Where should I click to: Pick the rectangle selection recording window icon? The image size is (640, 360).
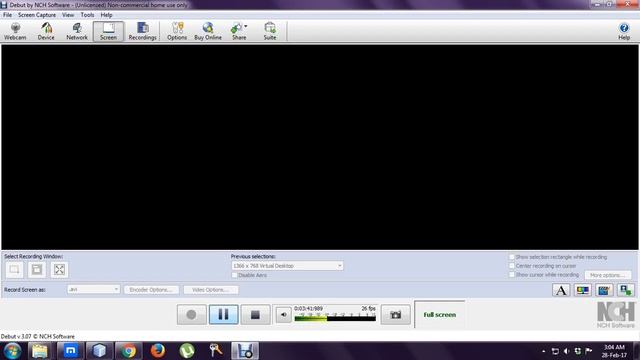click(x=14, y=269)
